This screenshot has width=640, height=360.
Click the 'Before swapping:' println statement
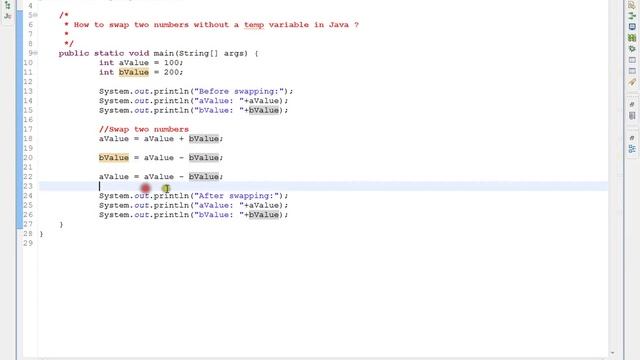pos(196,91)
